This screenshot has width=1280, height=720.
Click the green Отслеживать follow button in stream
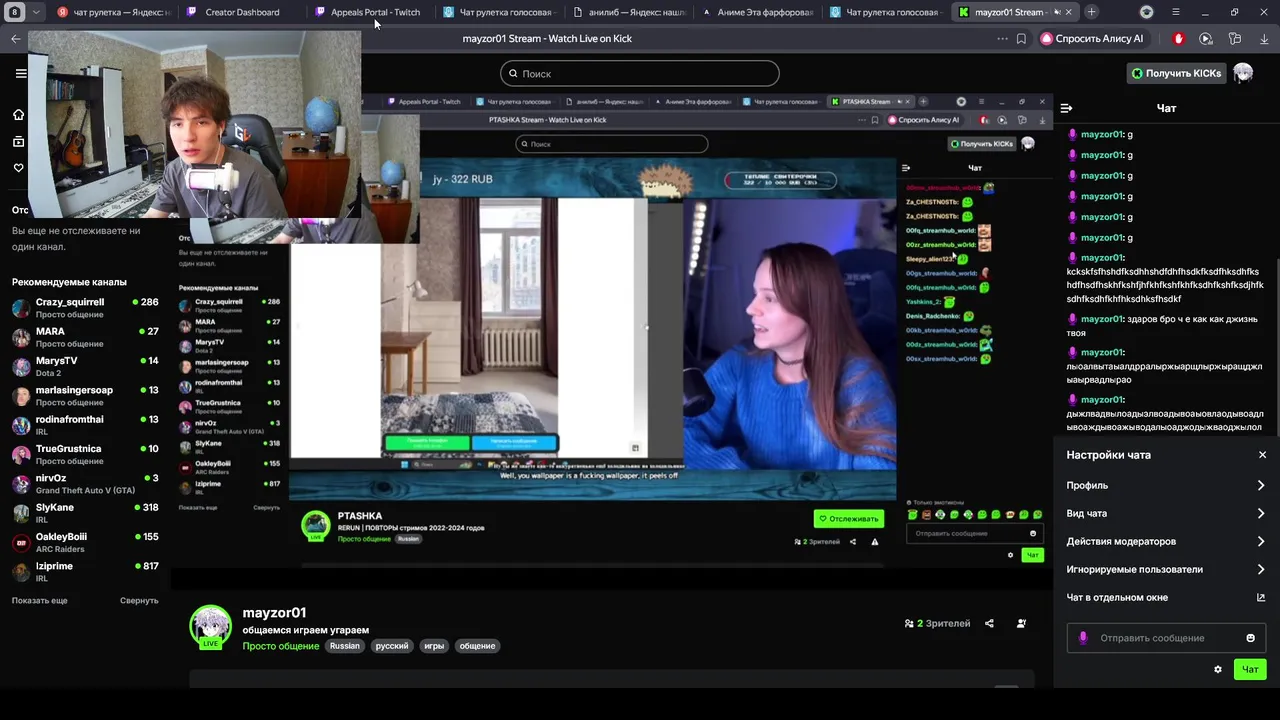point(849,518)
